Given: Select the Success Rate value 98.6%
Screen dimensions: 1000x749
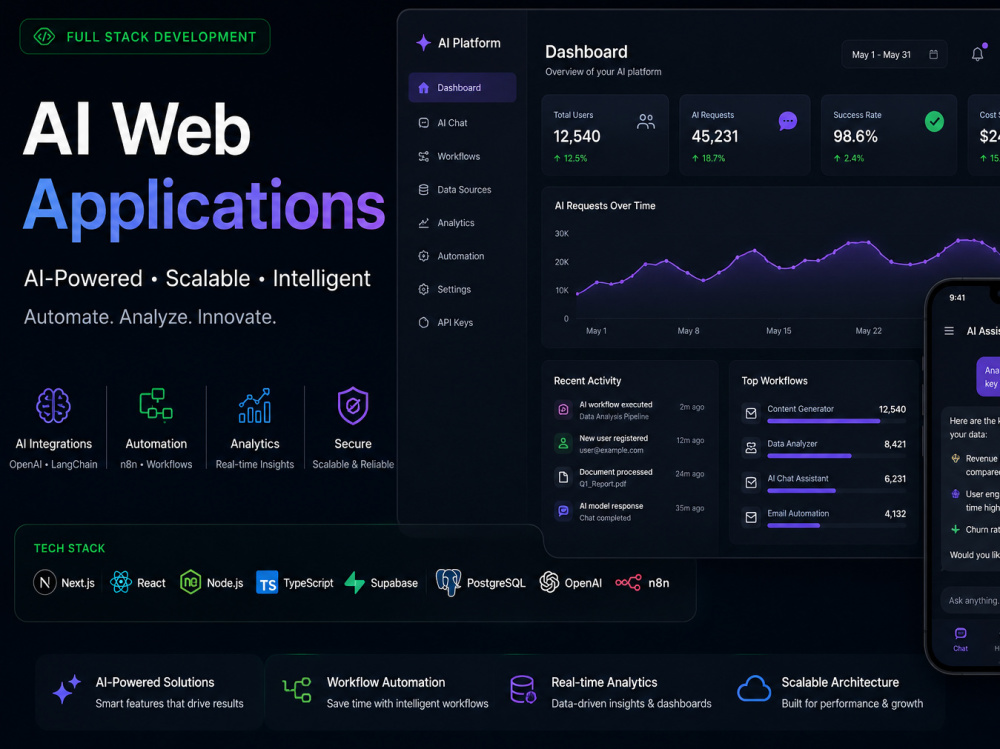Looking at the screenshot, I should pyautogui.click(x=855, y=136).
